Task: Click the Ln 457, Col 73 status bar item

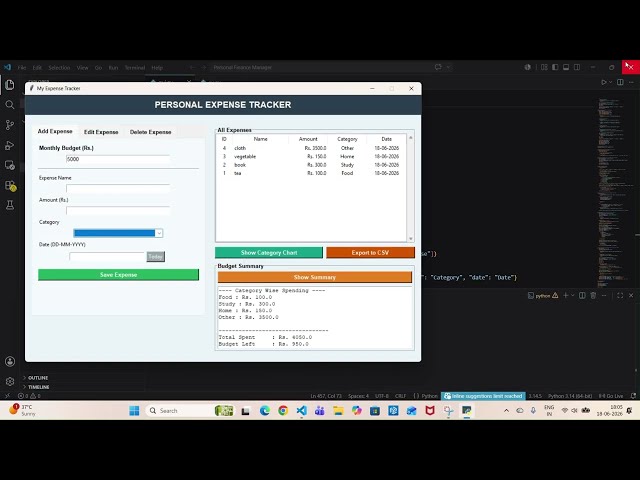Action: pos(326,396)
